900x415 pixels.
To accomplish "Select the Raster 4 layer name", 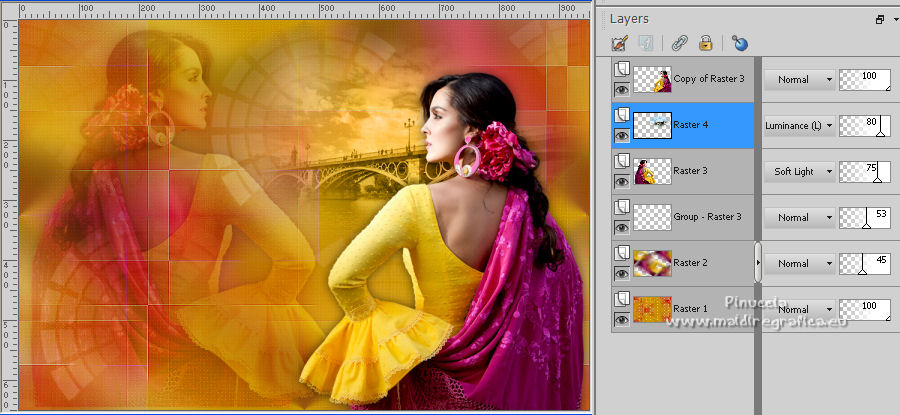I will [690, 125].
